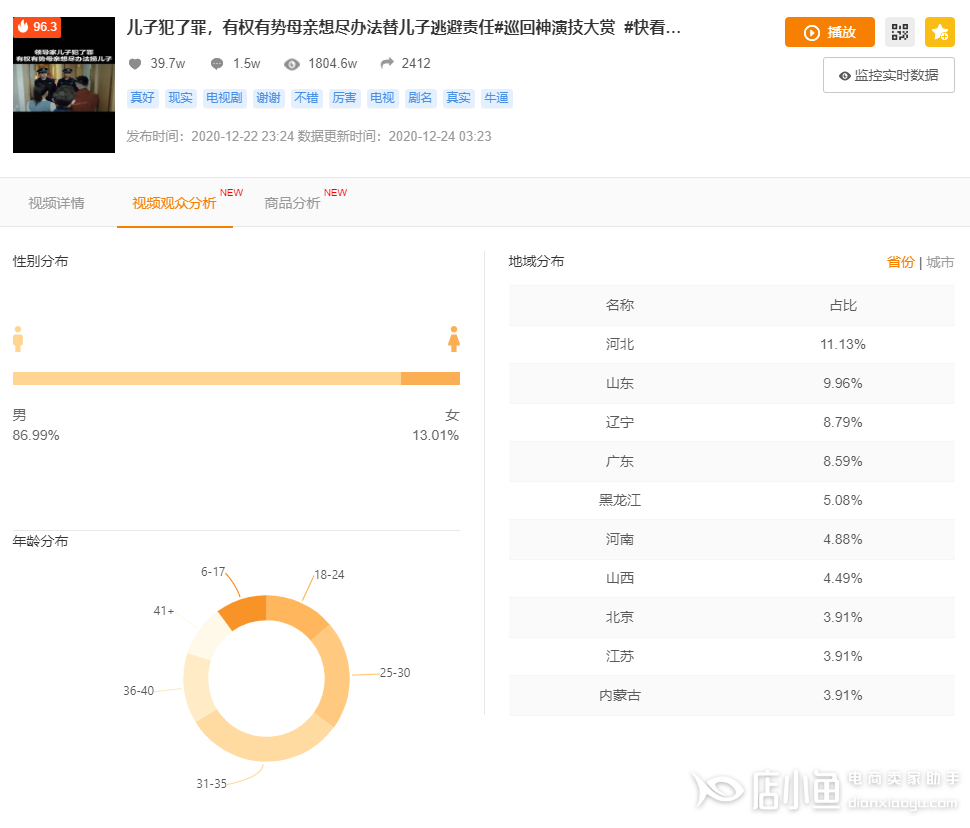The image size is (970, 828).
Task: Click the QR code icon
Action: point(899,32)
